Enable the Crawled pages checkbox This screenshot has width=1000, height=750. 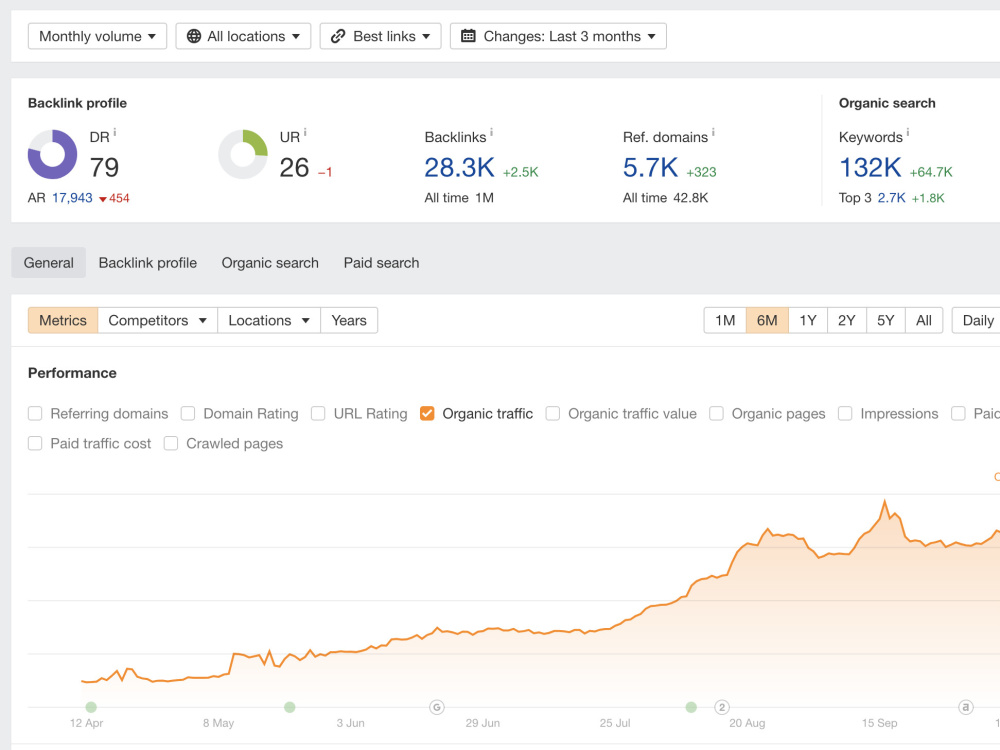(x=171, y=443)
